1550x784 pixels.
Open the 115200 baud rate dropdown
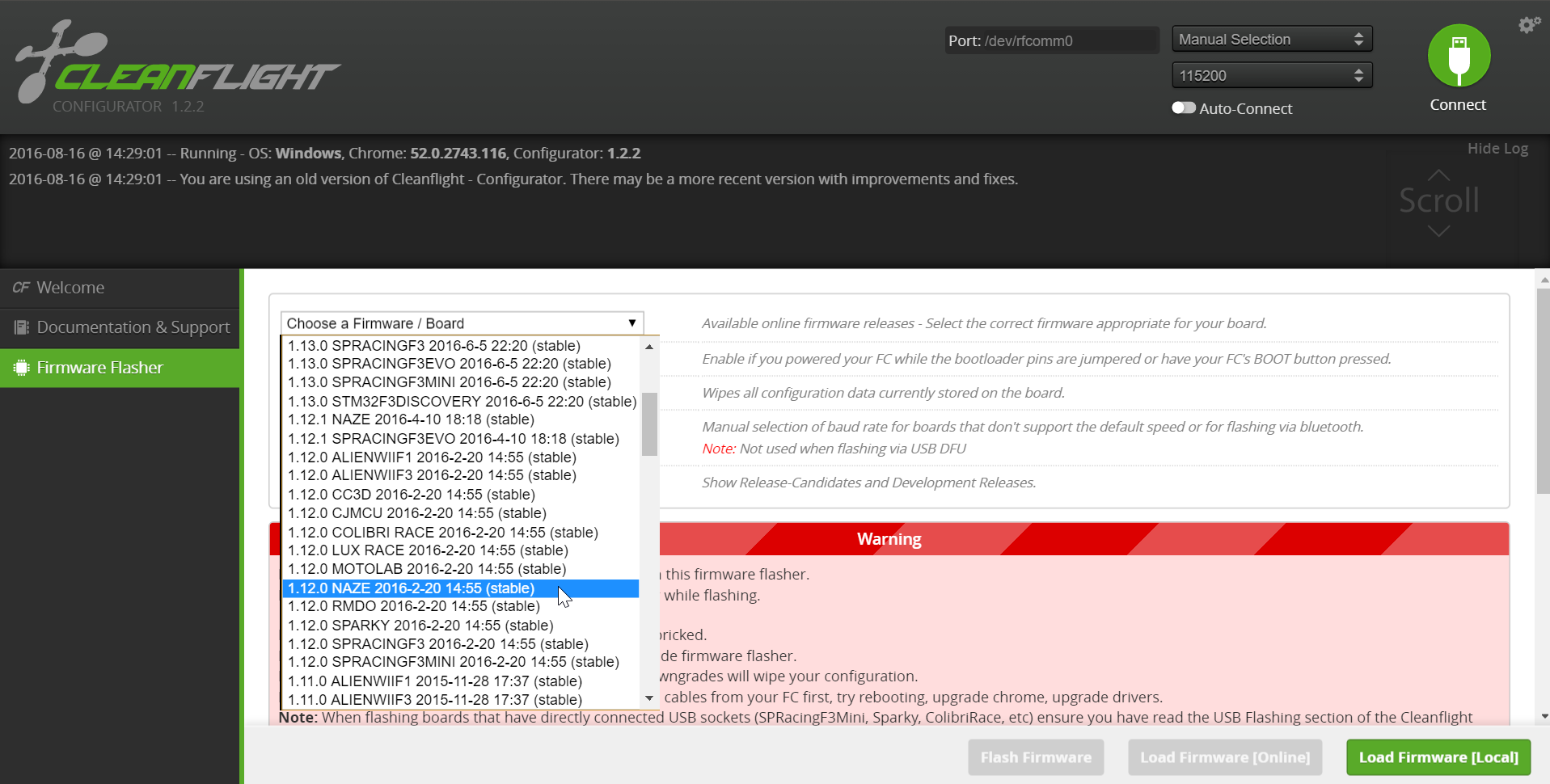[1272, 75]
